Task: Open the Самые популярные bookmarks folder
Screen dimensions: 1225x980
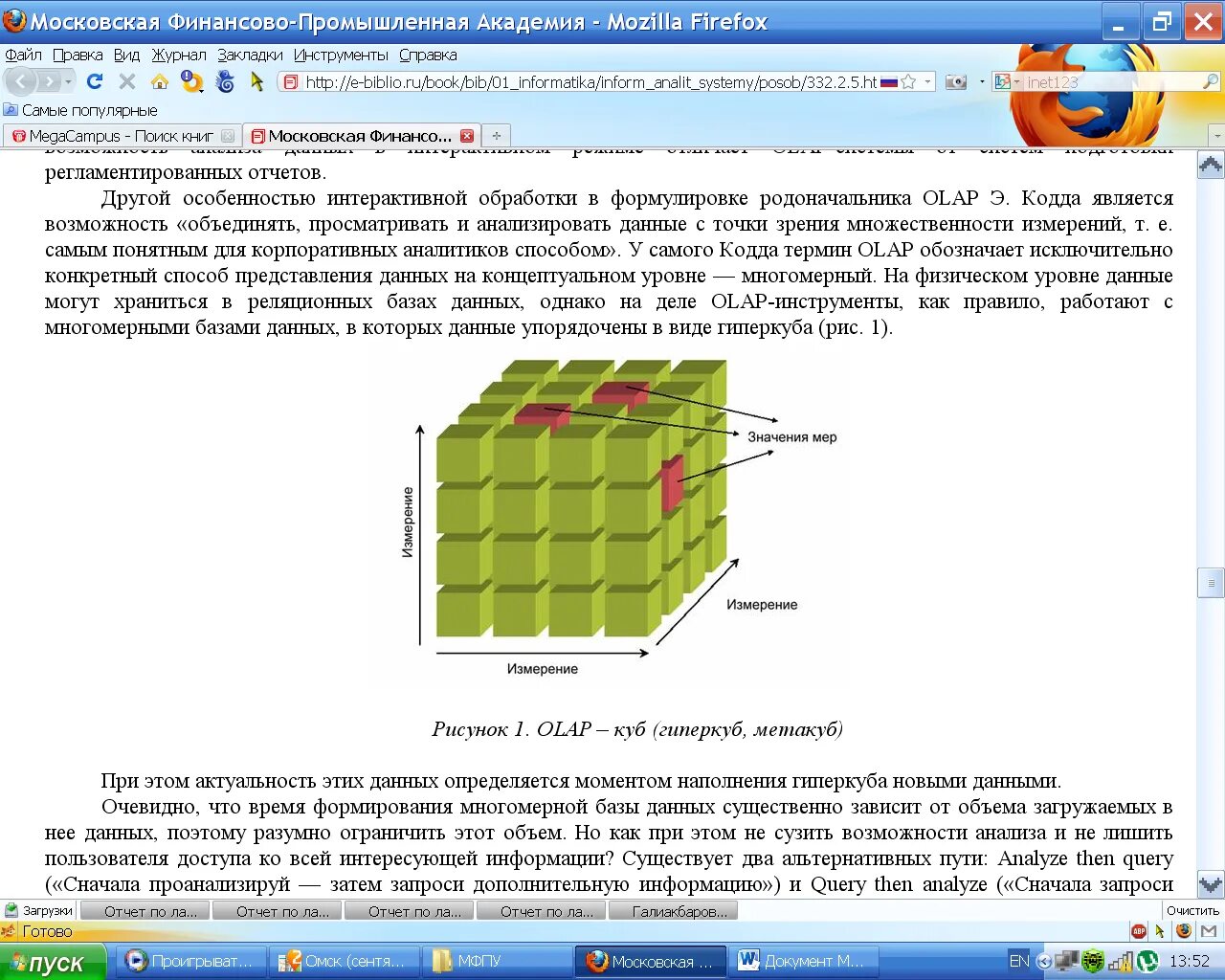Action: click(x=80, y=110)
